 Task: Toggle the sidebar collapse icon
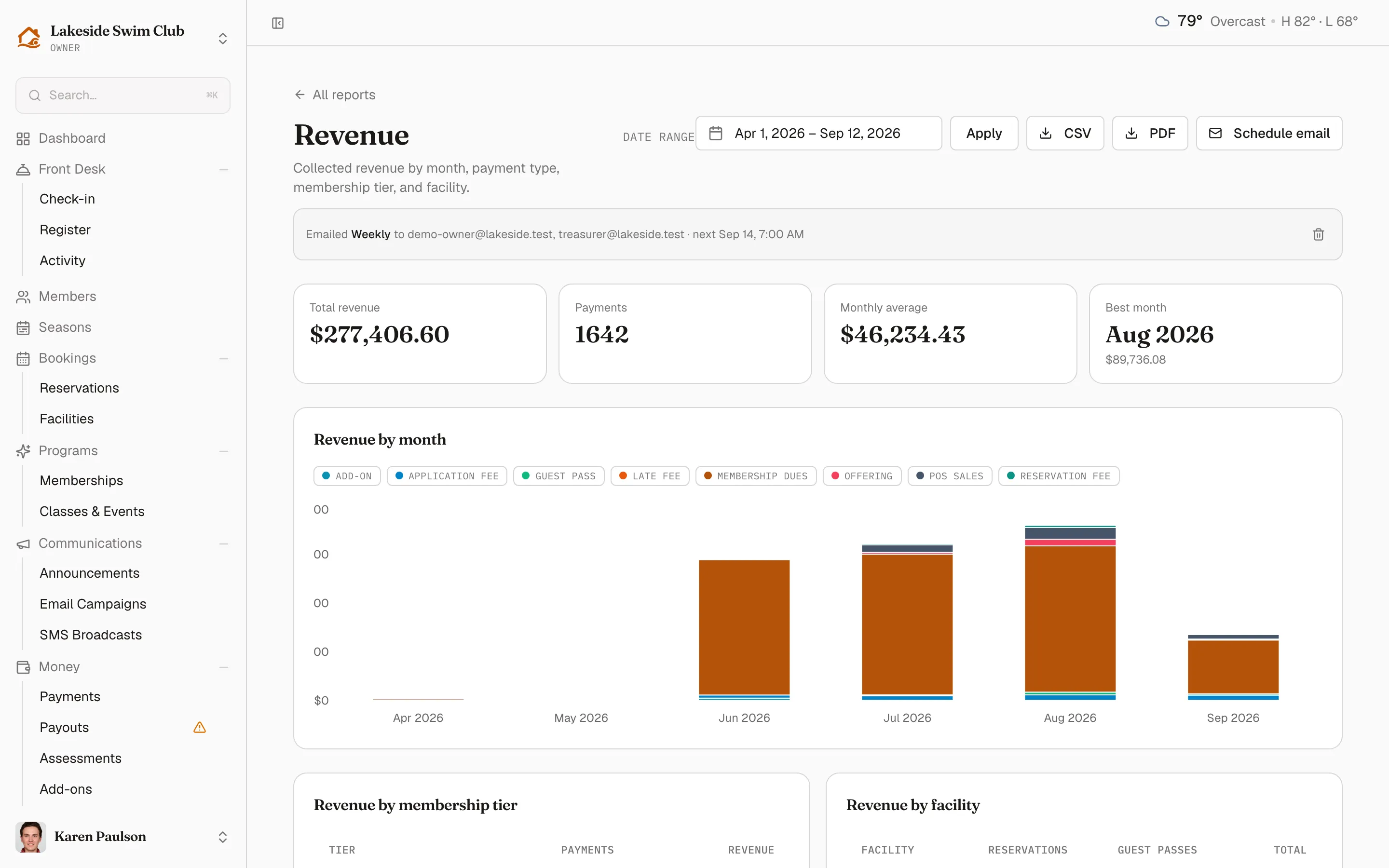[x=278, y=23]
